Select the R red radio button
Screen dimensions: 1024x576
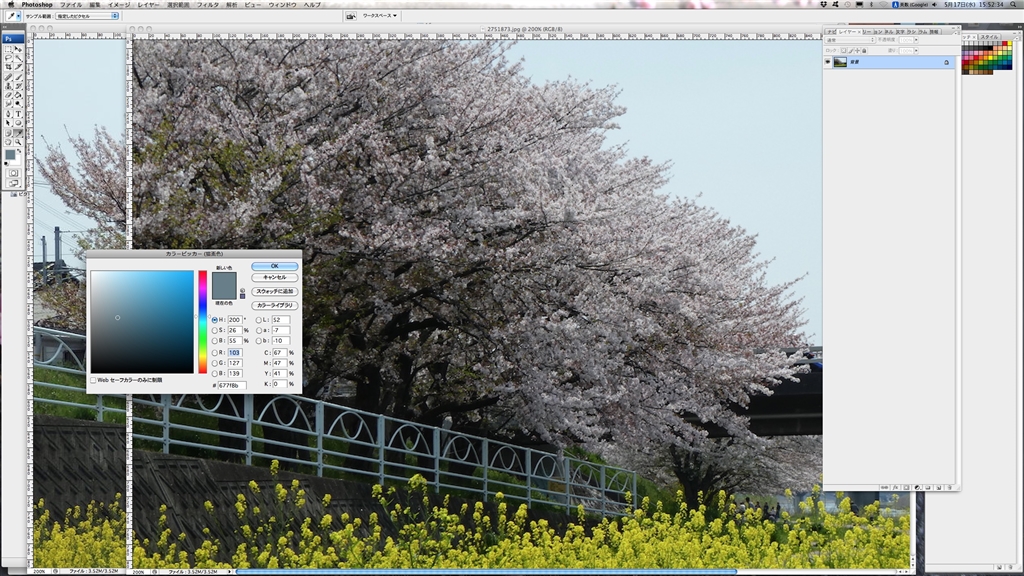point(214,353)
